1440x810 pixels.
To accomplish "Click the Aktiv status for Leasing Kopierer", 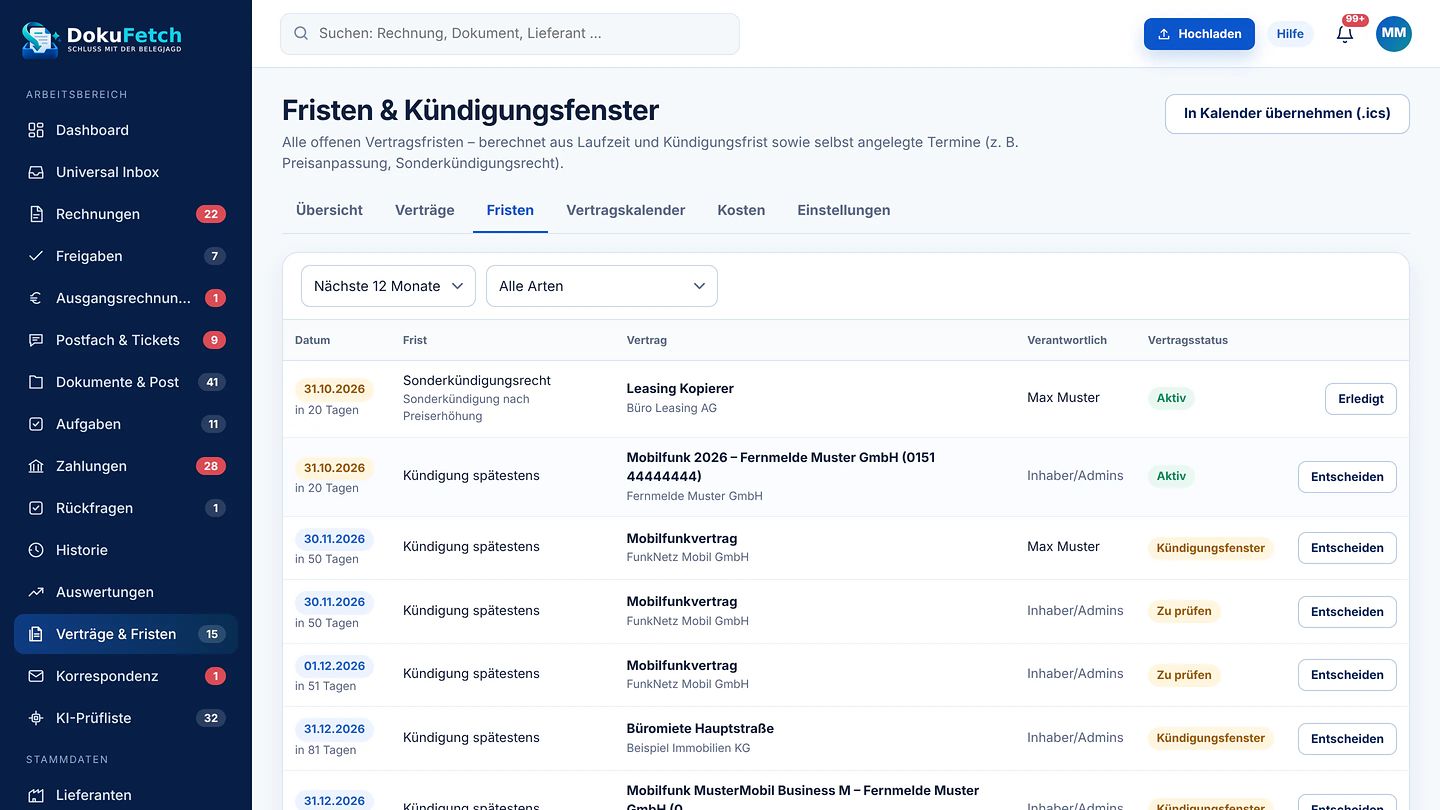I will 1171,398.
